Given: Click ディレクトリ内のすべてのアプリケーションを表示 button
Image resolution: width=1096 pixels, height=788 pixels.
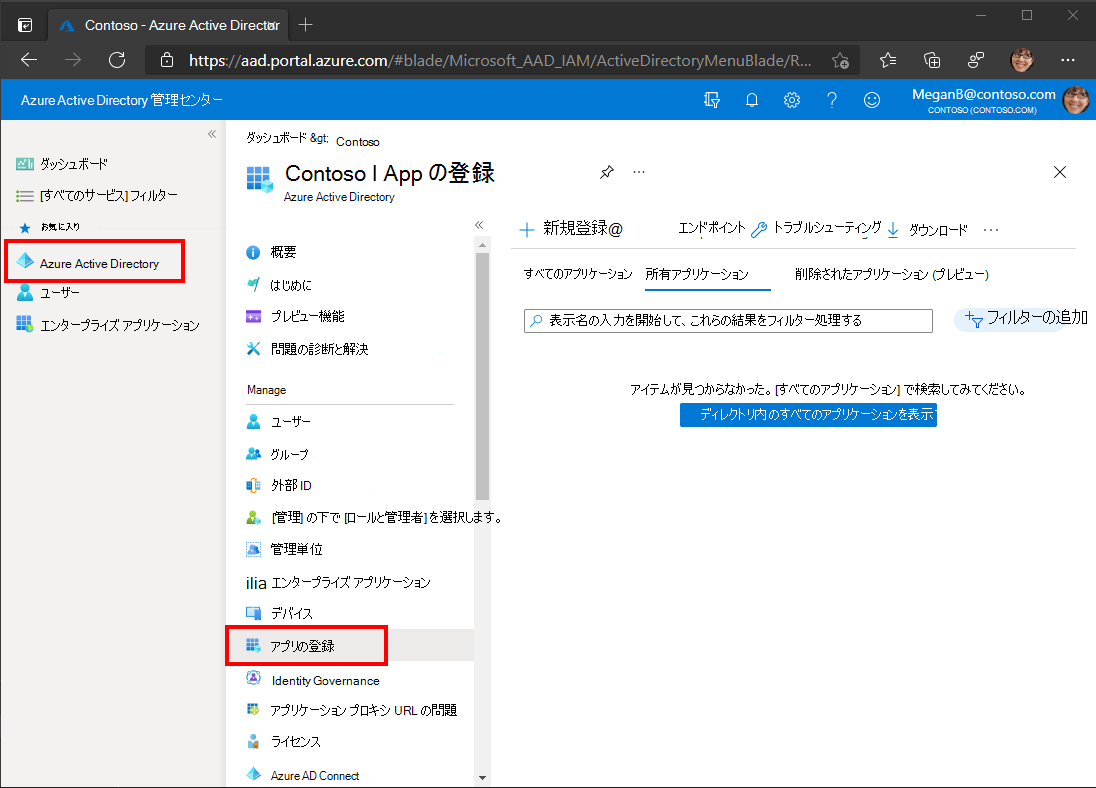Looking at the screenshot, I should 808,415.
